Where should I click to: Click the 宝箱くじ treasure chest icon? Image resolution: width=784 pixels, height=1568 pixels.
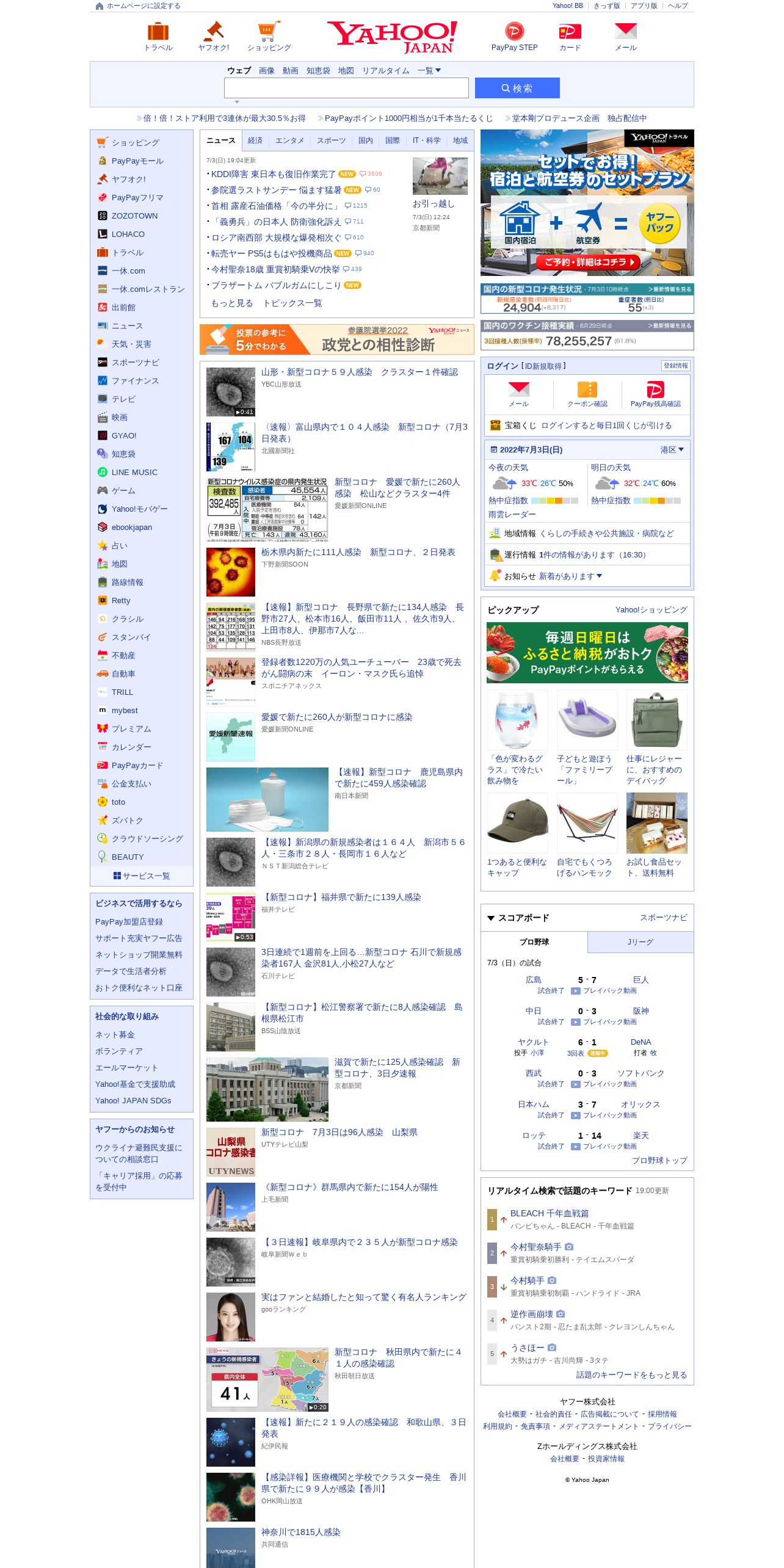[x=495, y=426]
